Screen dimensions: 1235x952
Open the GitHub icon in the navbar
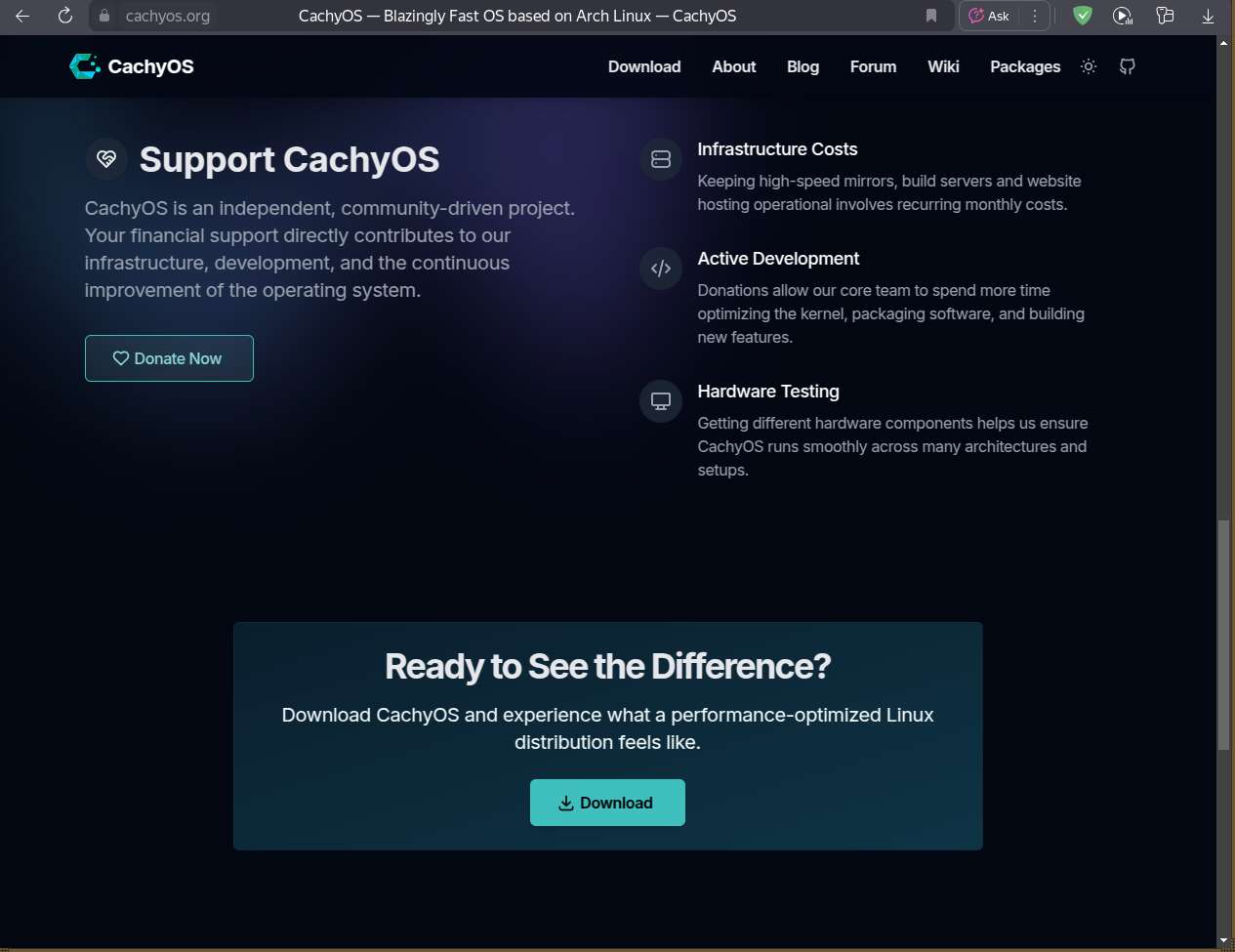point(1128,66)
